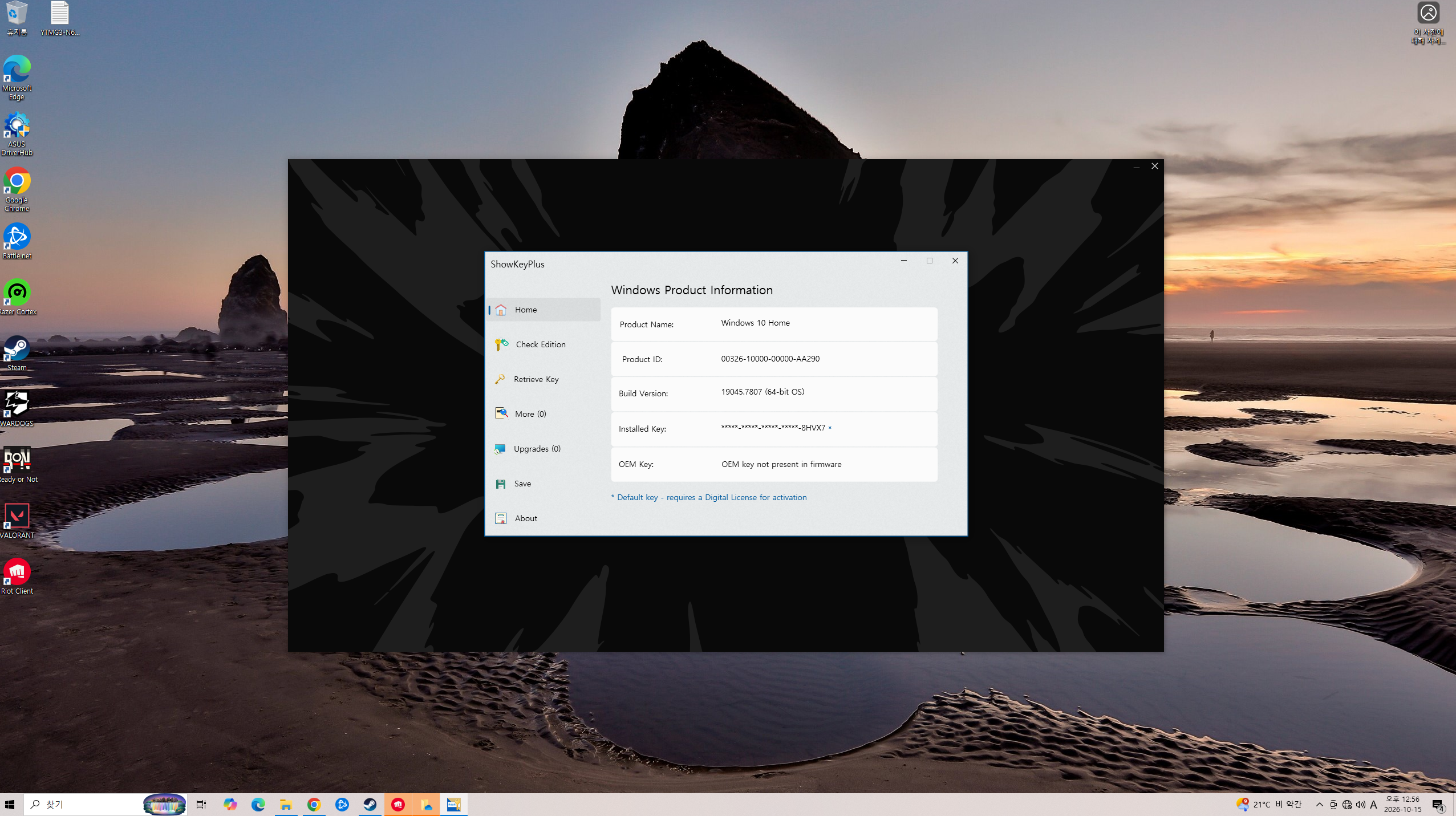Select the OEM key not present text
The height and width of the screenshot is (816, 1456).
[x=781, y=464]
